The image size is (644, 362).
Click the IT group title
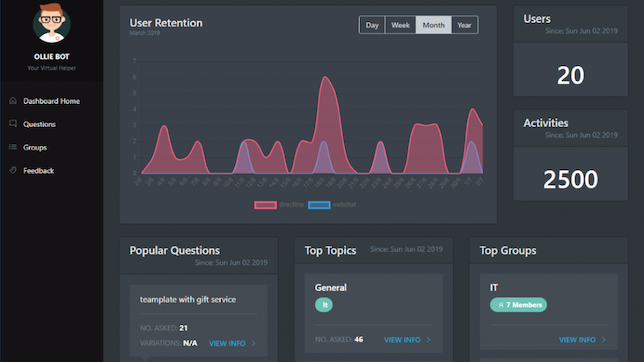point(494,288)
